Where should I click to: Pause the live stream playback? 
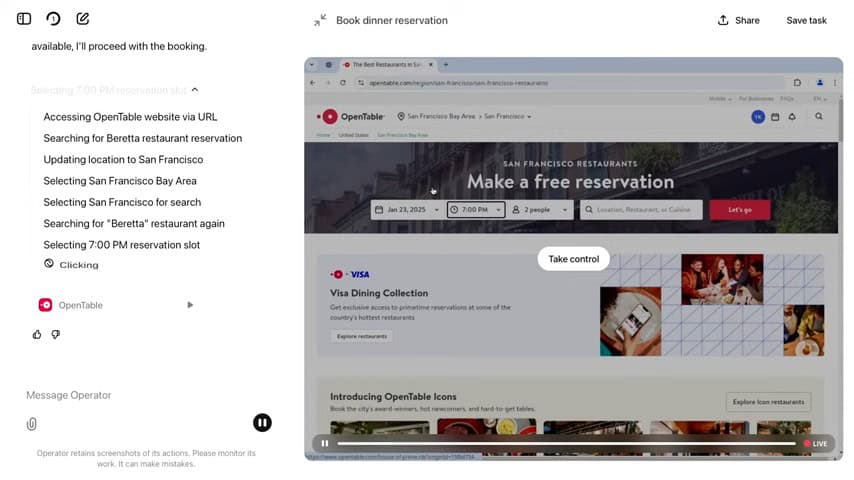click(x=325, y=443)
